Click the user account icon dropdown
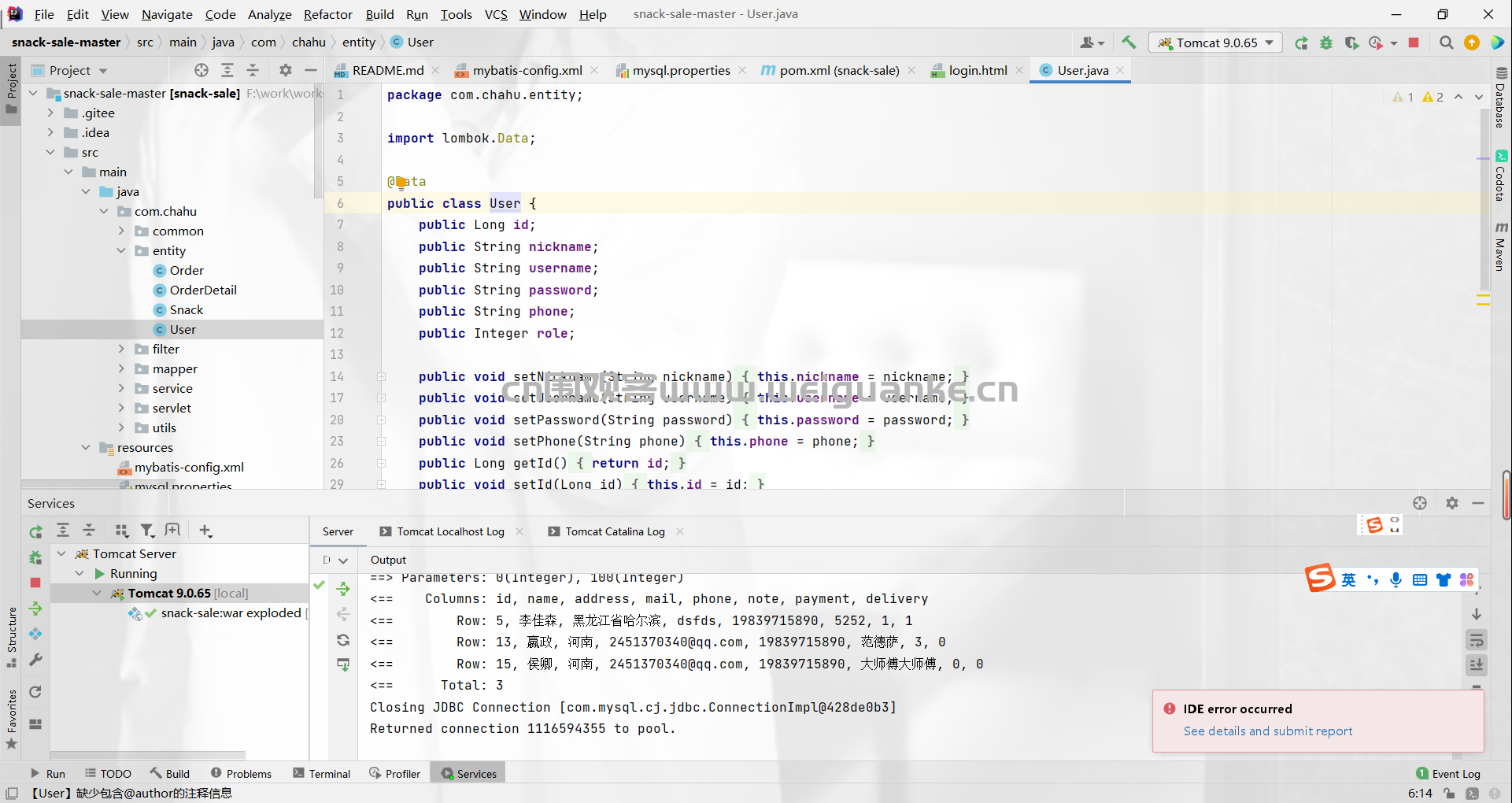The width and height of the screenshot is (1512, 803). pos(1092,43)
